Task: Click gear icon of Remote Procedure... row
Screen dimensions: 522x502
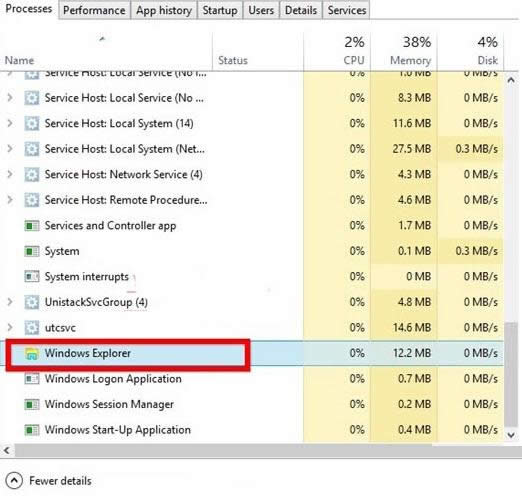Action: point(32,200)
